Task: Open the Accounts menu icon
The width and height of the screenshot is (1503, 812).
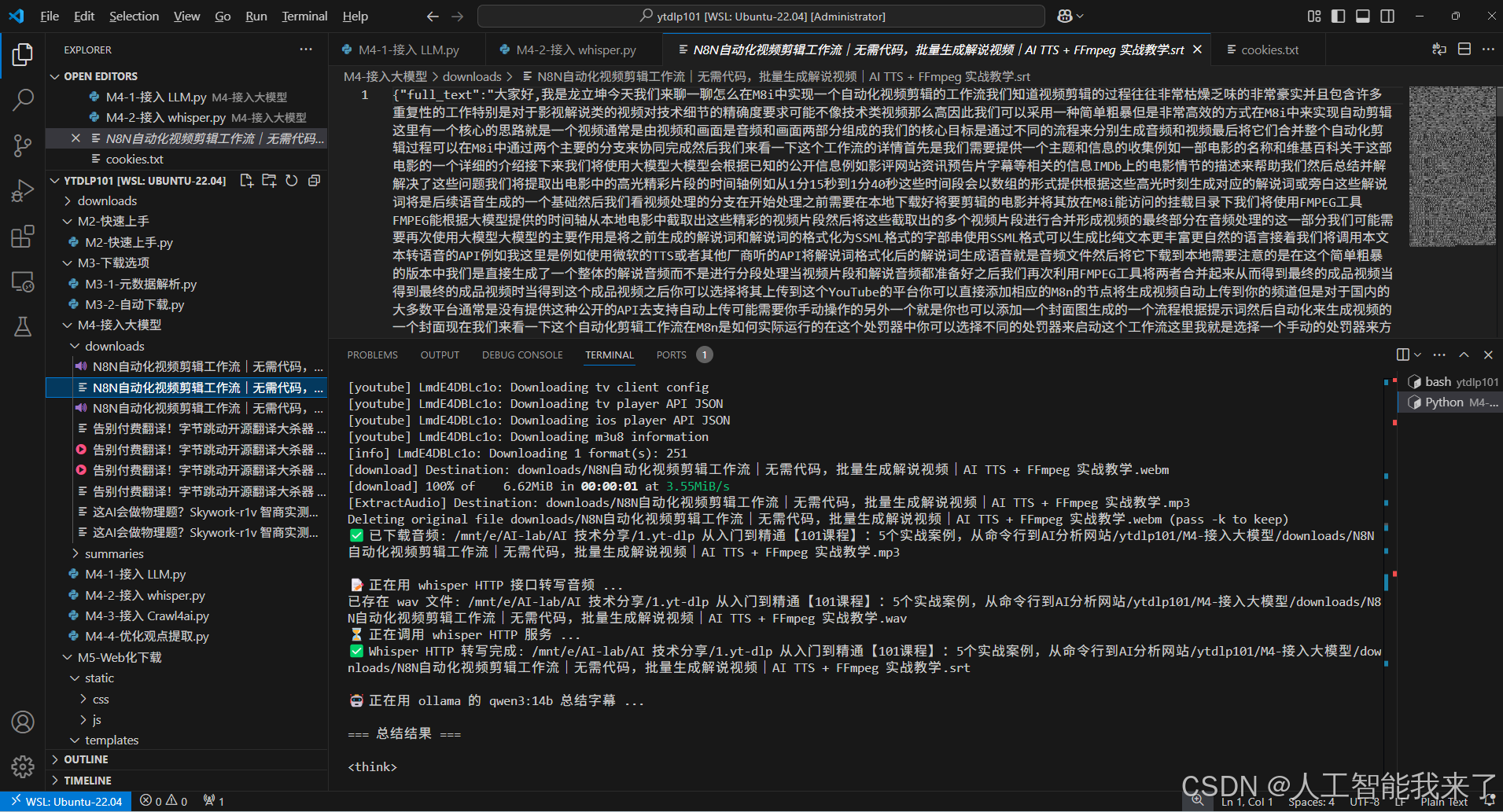Action: click(x=23, y=722)
